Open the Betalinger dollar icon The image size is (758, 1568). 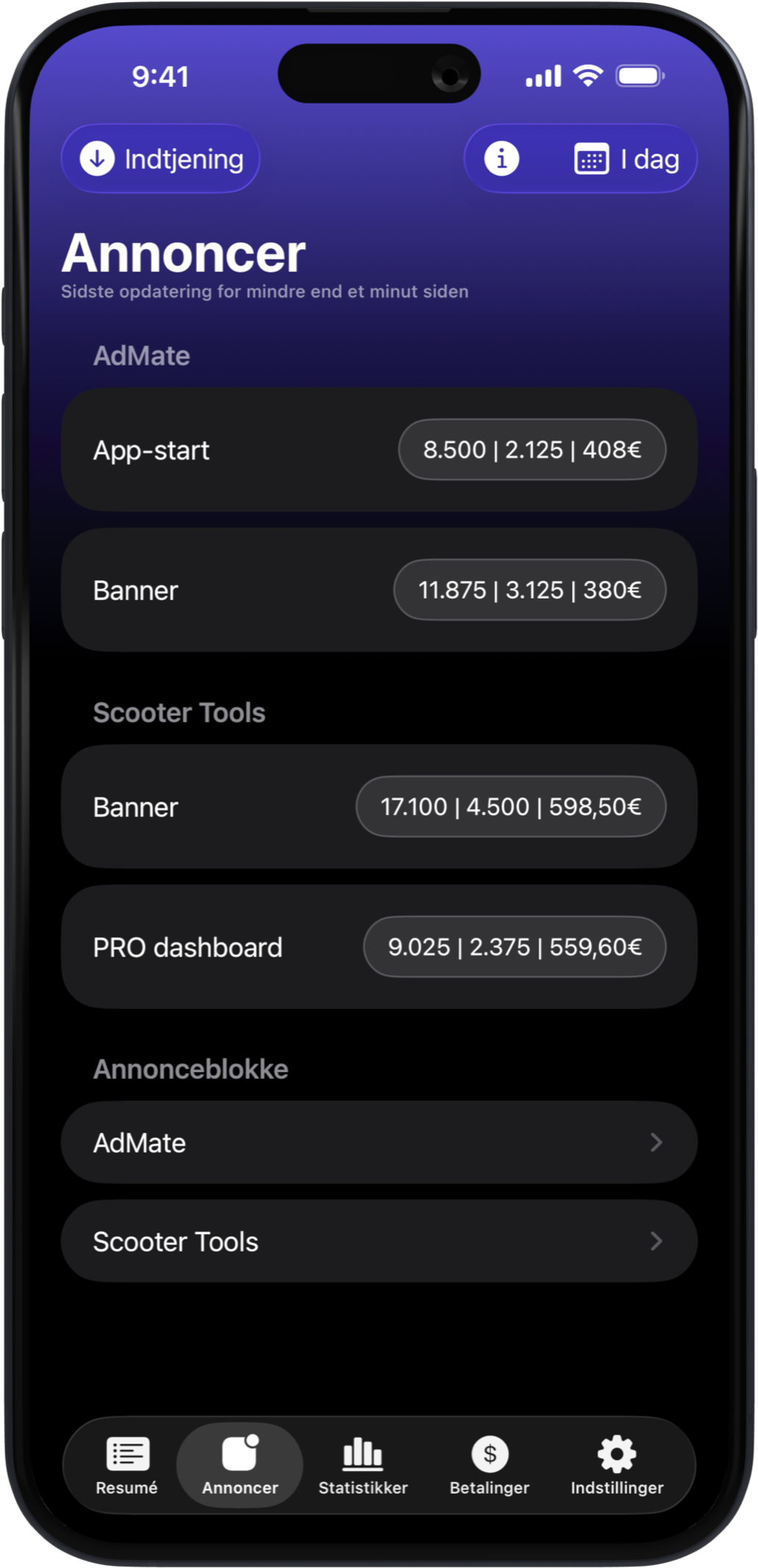coord(490,1453)
